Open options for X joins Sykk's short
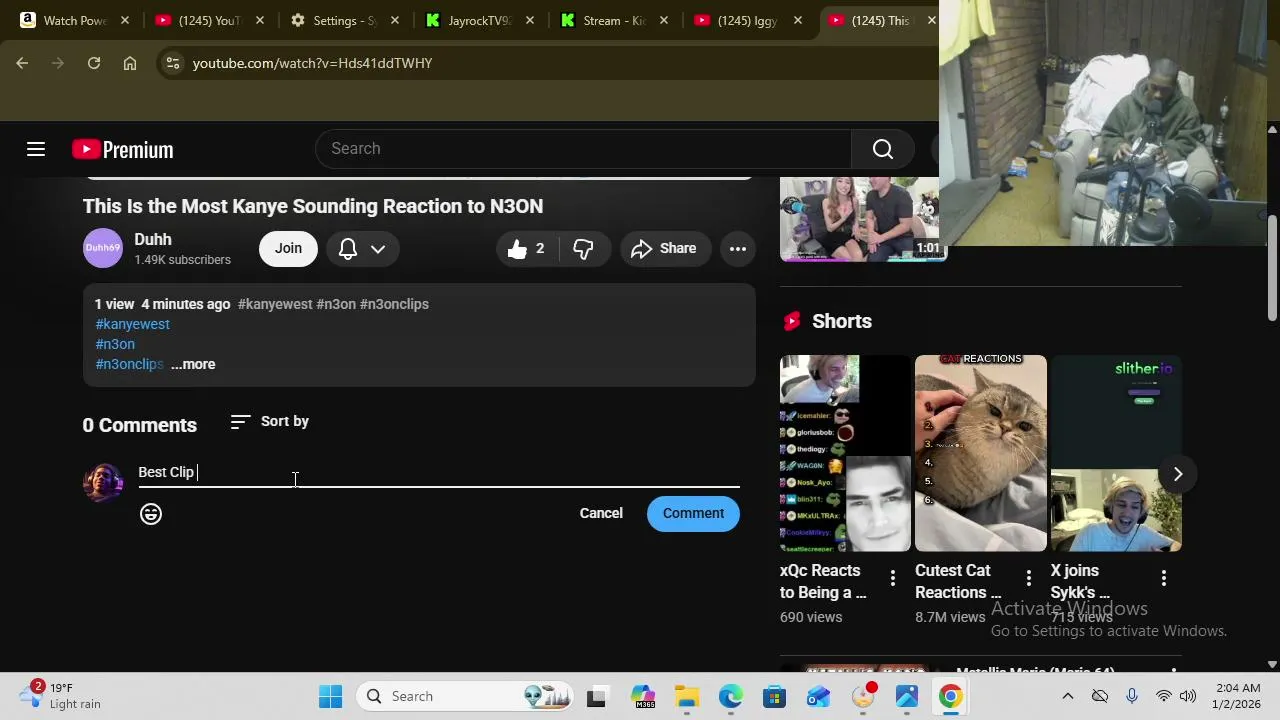Screen dimensions: 1280x720 1164,578
